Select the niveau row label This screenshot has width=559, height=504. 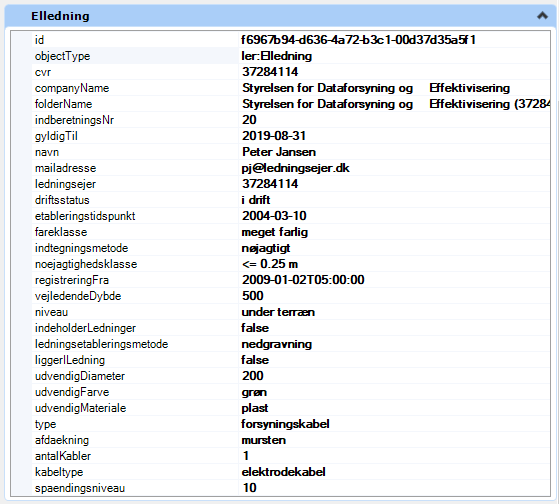pyautogui.click(x=51, y=312)
